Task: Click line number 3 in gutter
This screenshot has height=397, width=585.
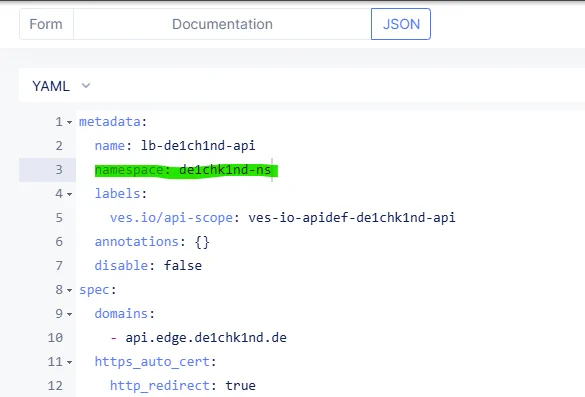Action: point(59,170)
